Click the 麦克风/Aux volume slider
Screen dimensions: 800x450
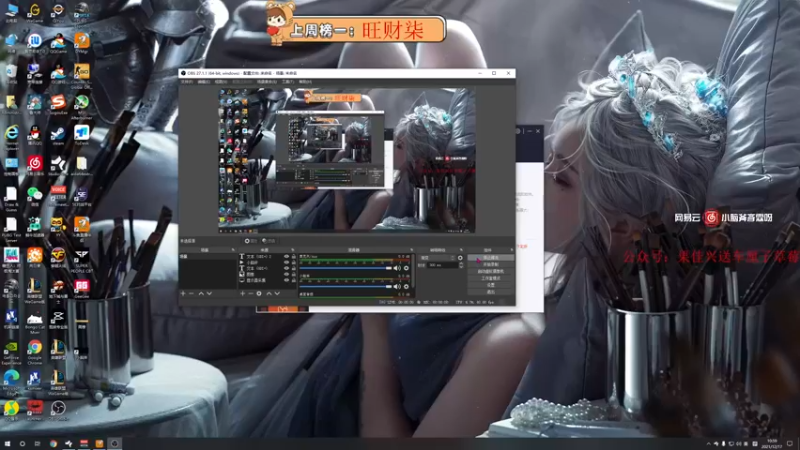346,268
